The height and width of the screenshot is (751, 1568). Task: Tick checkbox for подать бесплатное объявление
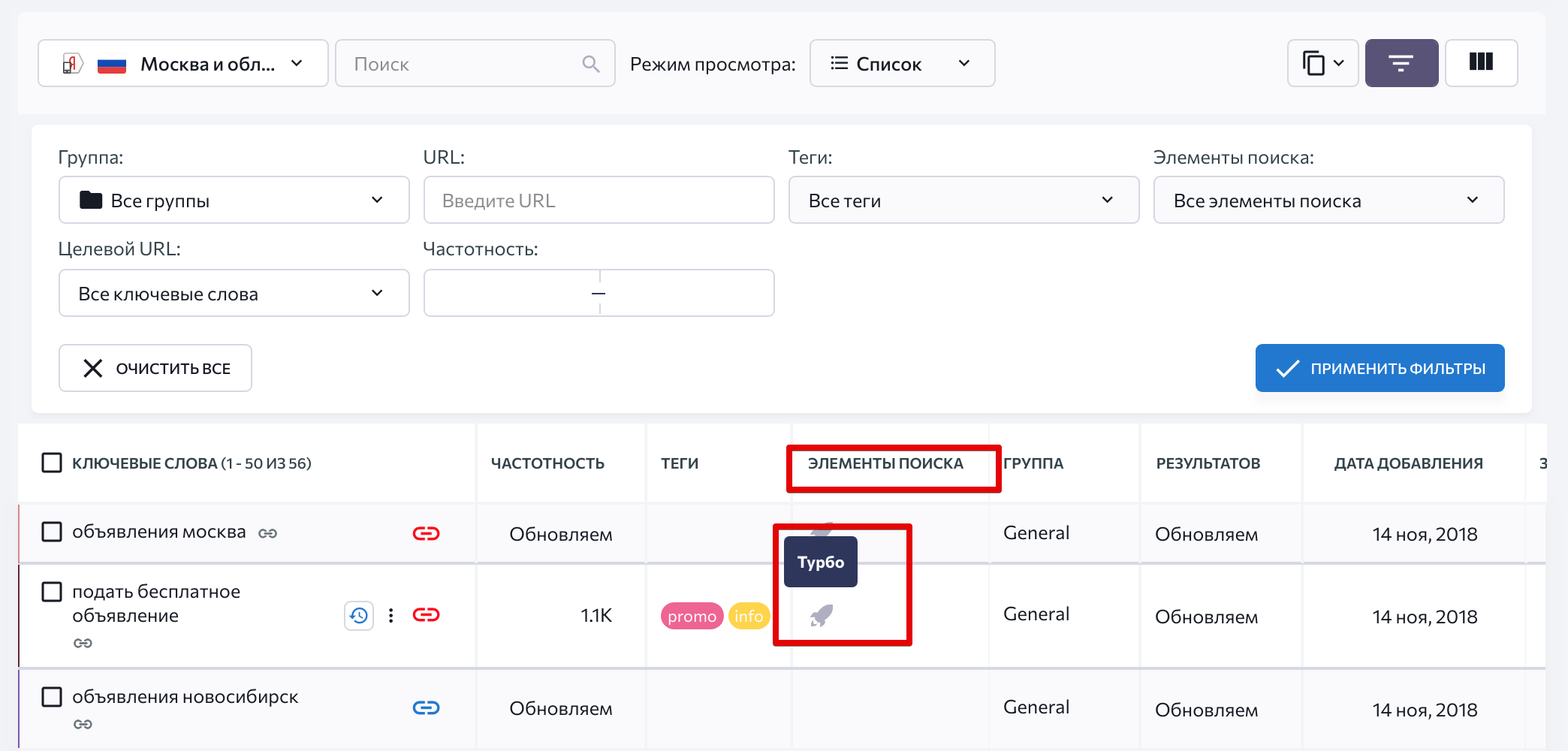pyautogui.click(x=52, y=592)
